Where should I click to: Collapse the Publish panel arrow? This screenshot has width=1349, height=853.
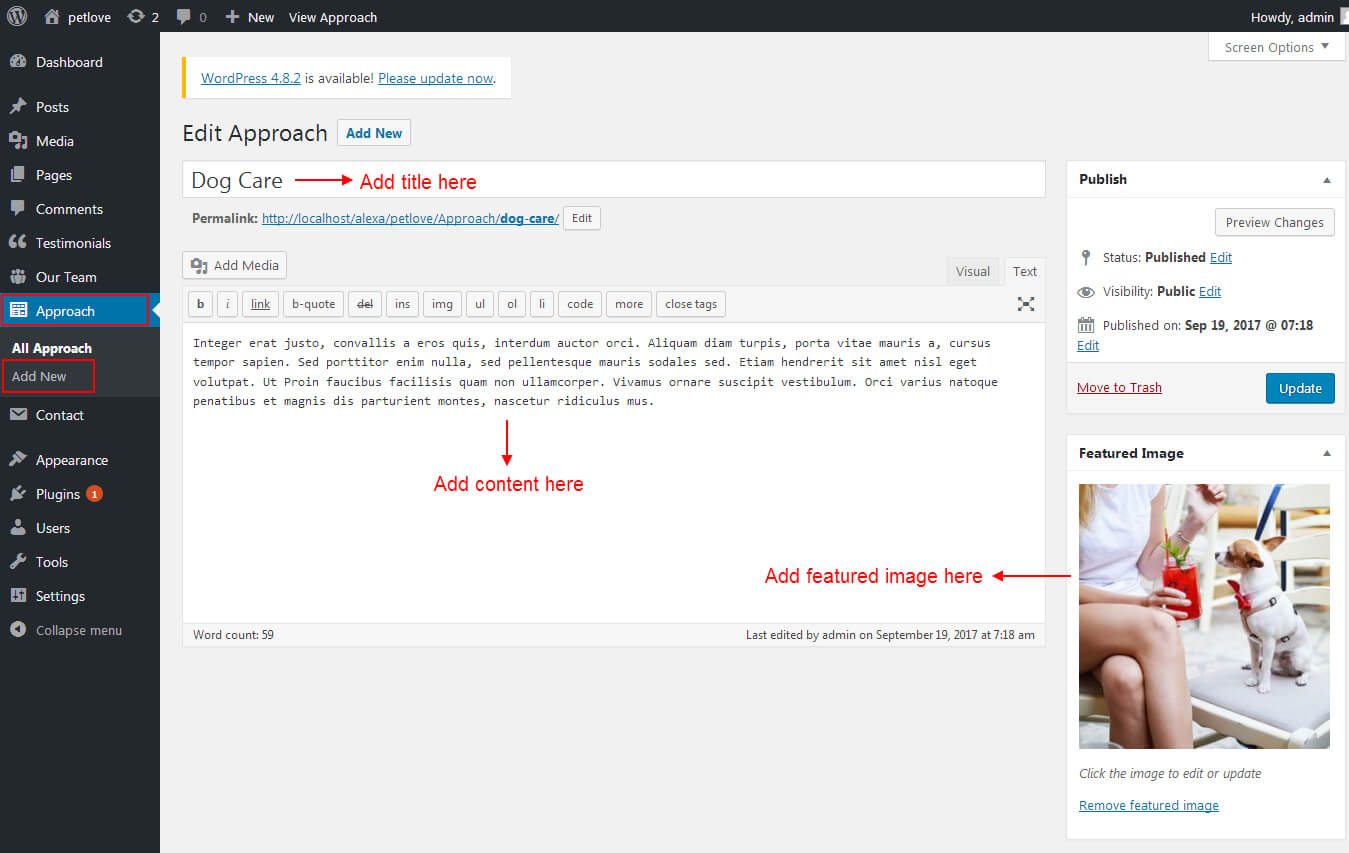point(1327,180)
